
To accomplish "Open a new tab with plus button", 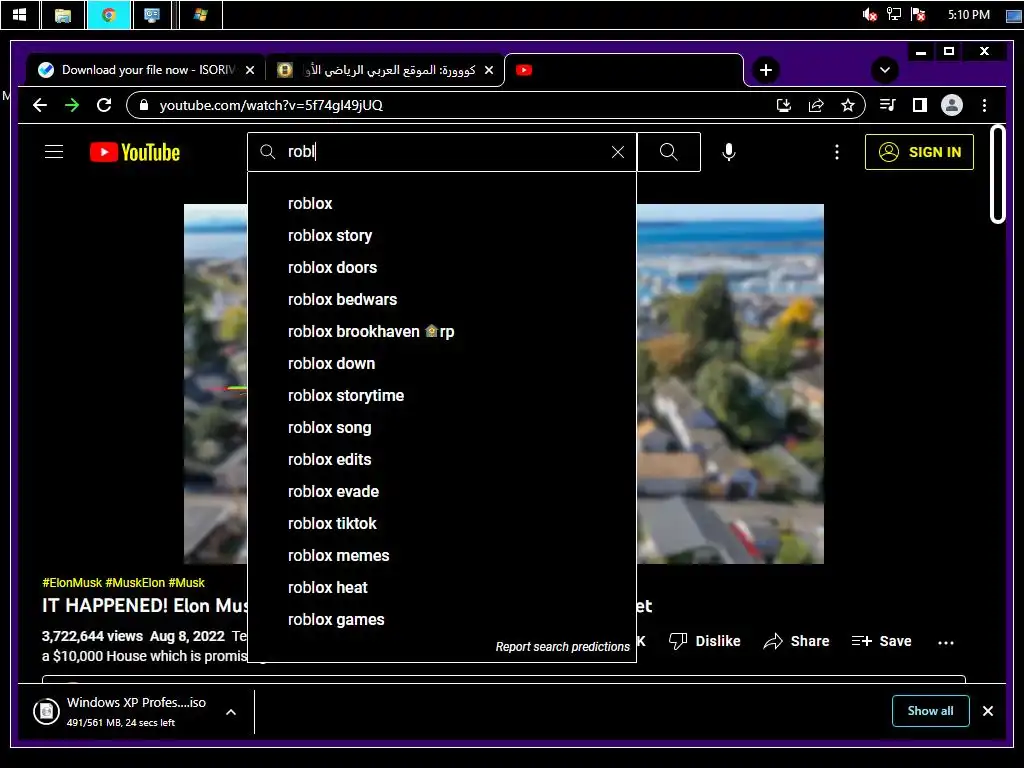I will [766, 70].
